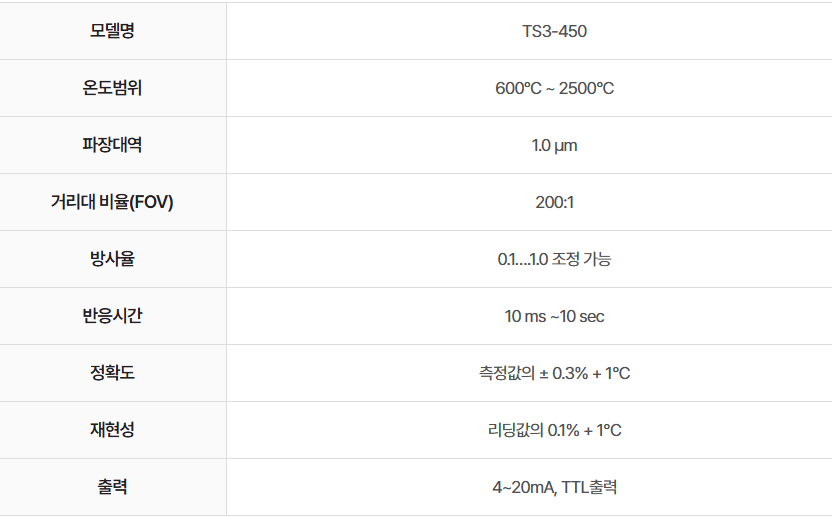Select the 200:1 ratio value
Image resolution: width=832 pixels, height=517 pixels.
(x=554, y=202)
